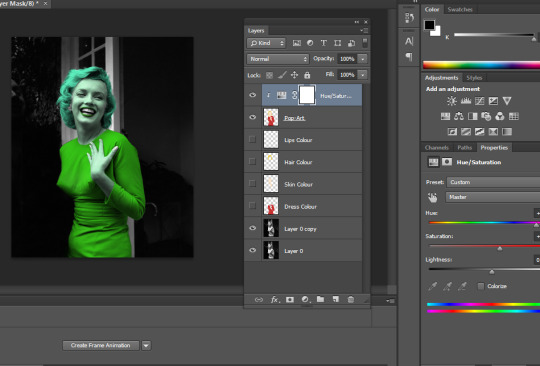540x366 pixels.
Task: Add Gradient Map adjustment
Action: pos(507,132)
